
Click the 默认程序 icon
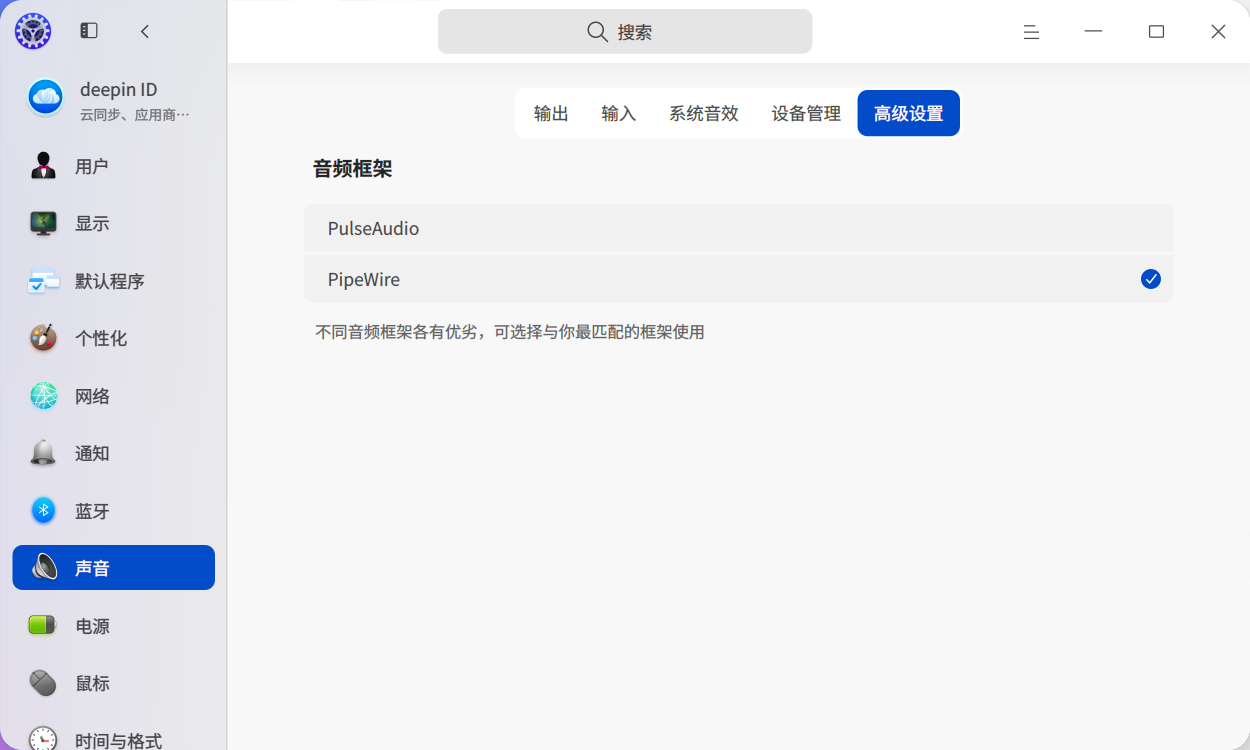pos(43,281)
